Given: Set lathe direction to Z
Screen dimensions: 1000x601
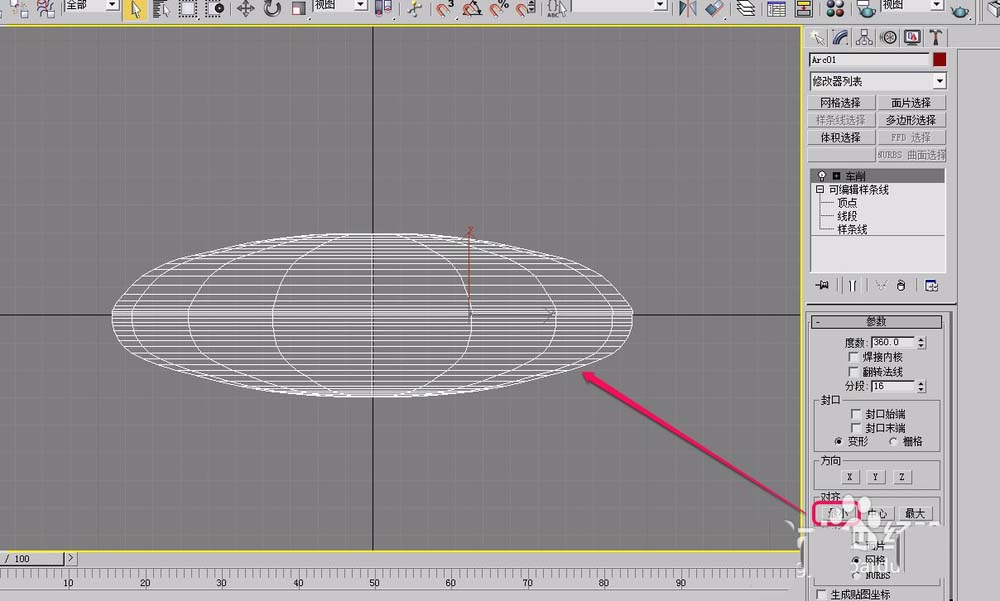Looking at the screenshot, I should click(902, 477).
